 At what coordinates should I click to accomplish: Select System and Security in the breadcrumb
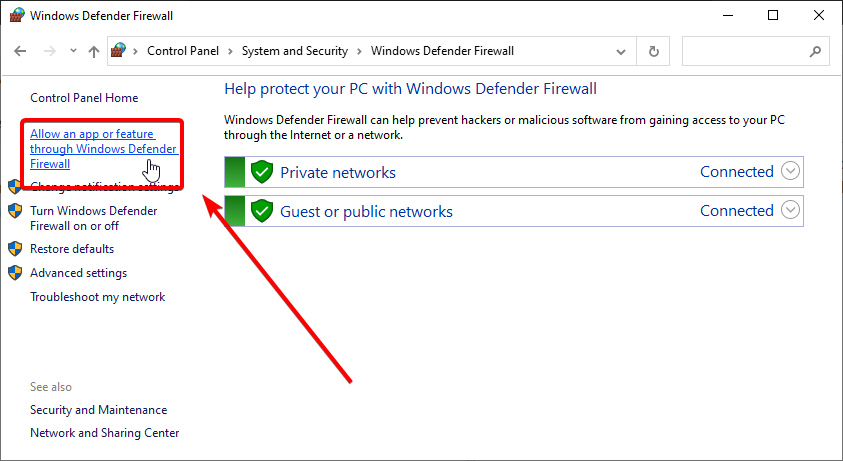[295, 51]
